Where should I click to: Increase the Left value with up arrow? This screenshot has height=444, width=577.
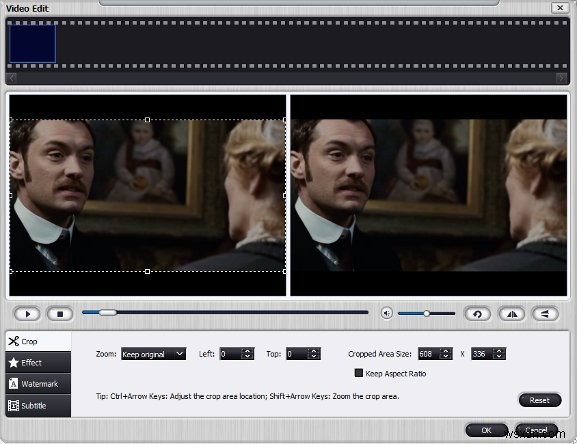248,351
